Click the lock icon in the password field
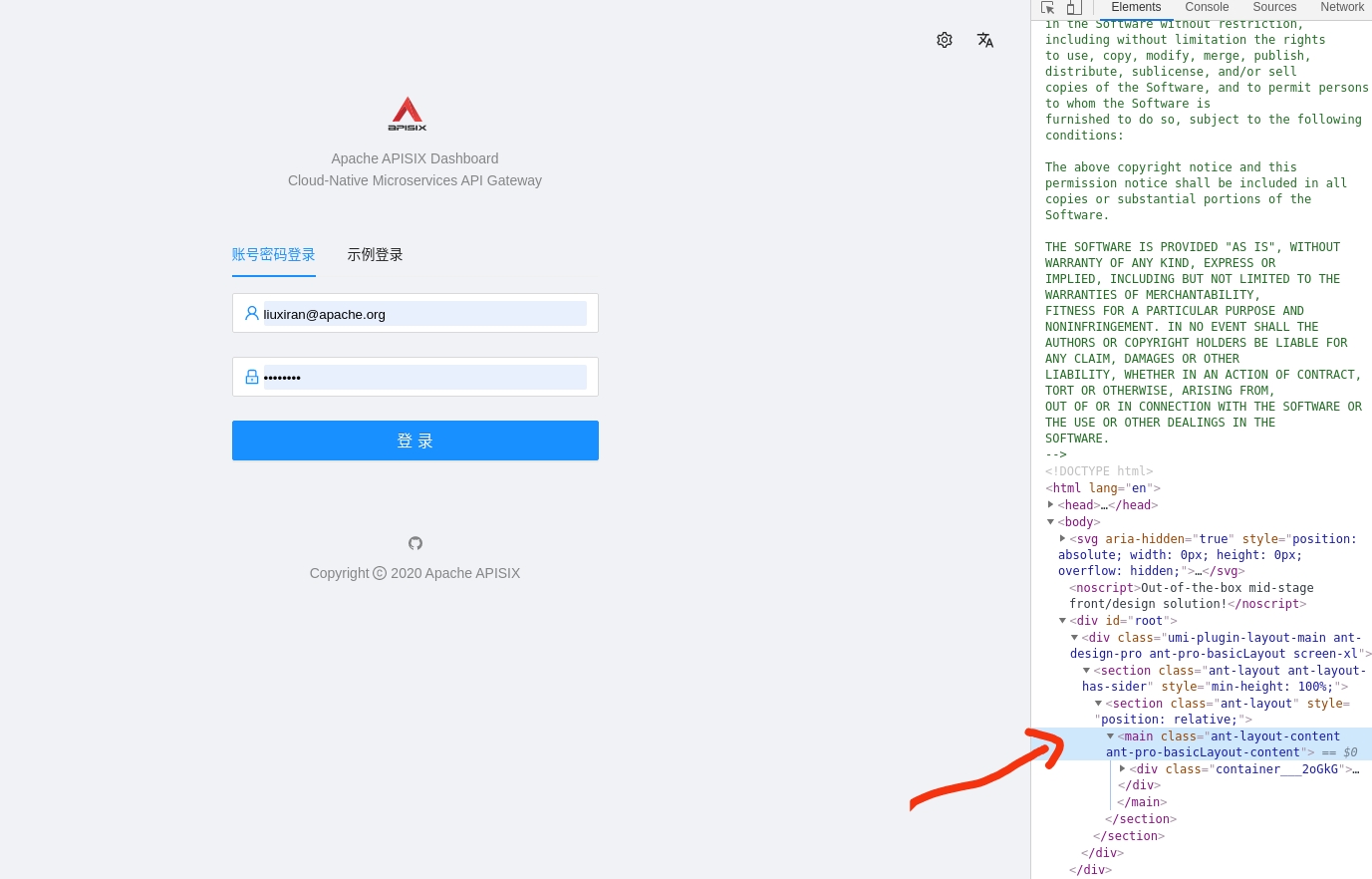The image size is (1372, 879). [x=252, y=377]
